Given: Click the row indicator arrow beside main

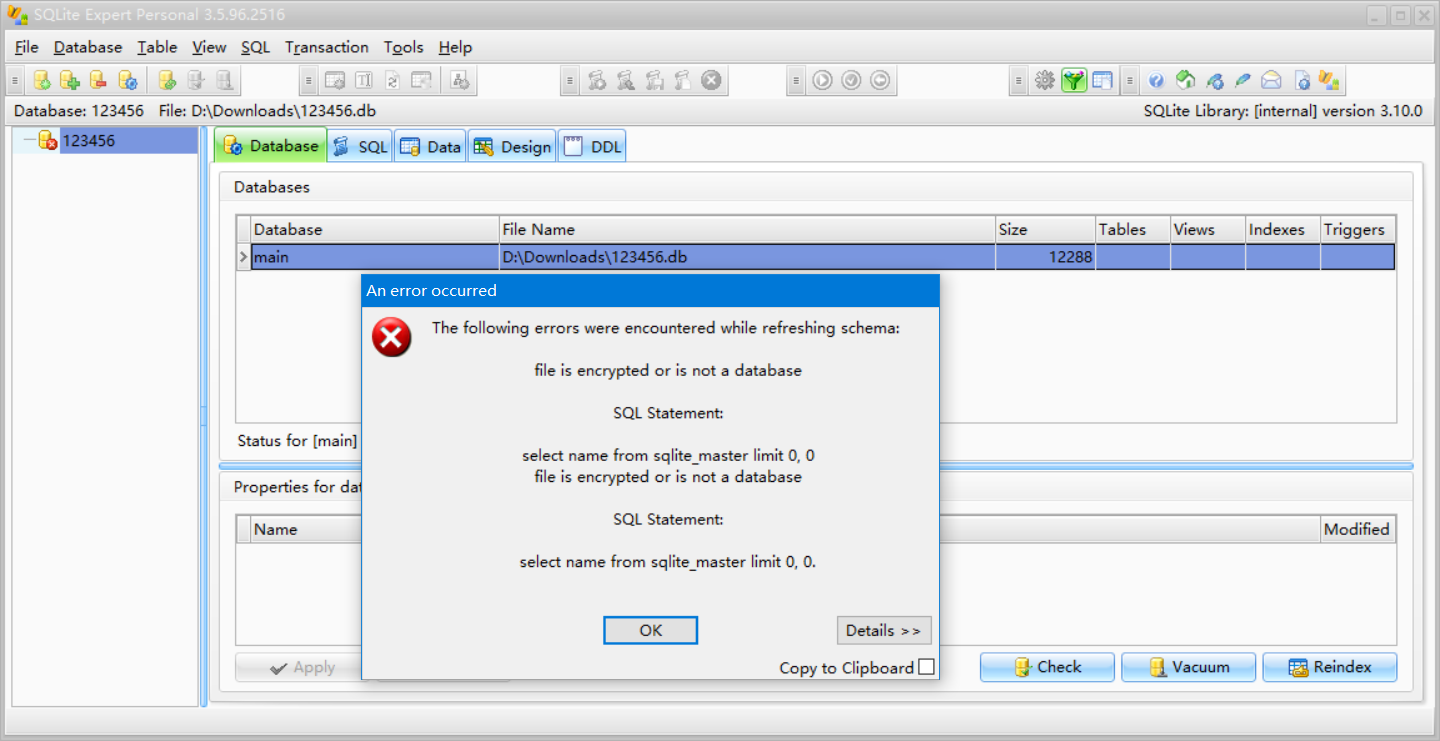Looking at the screenshot, I should point(243,257).
